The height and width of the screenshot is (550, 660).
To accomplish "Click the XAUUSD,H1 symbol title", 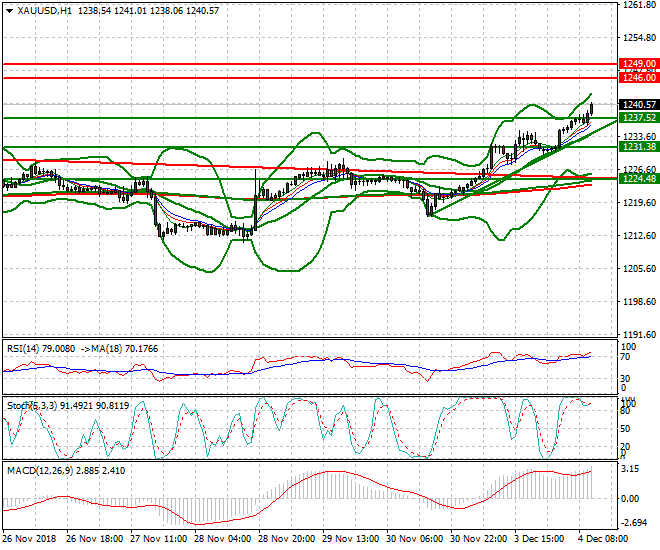I will point(43,10).
